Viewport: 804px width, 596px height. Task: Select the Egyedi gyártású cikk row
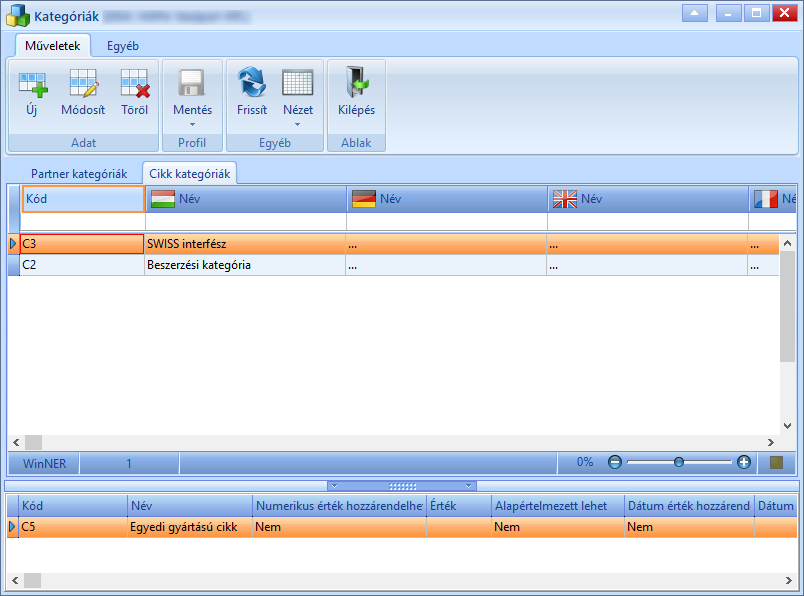pos(402,527)
